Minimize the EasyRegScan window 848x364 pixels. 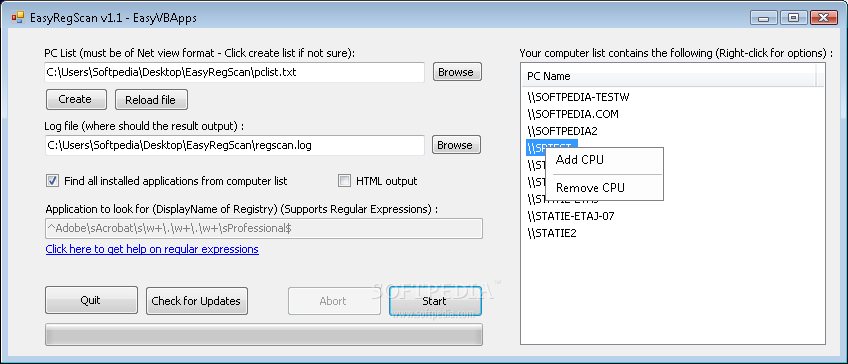click(764, 17)
